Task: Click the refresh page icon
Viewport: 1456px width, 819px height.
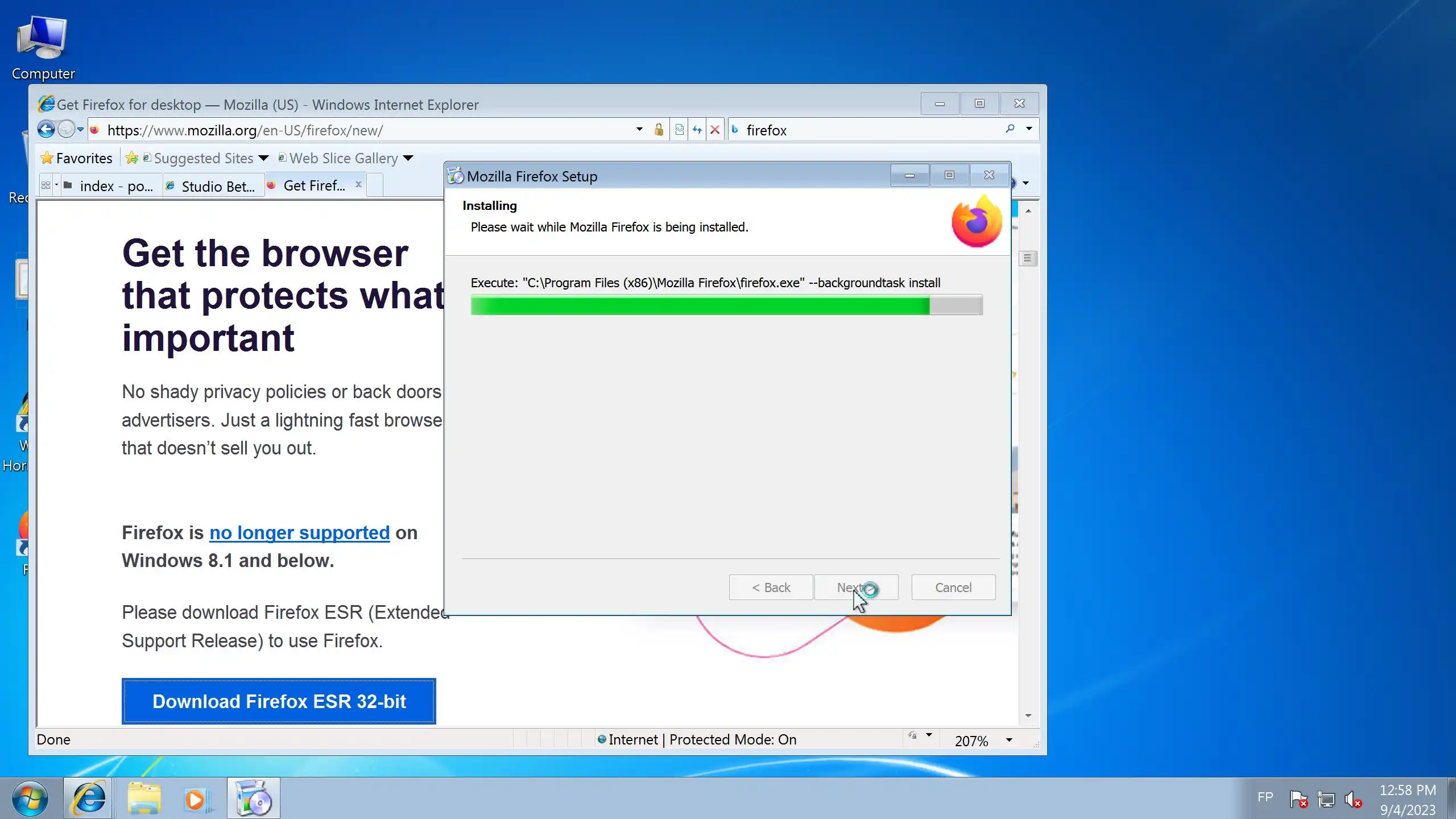Action: point(697,130)
